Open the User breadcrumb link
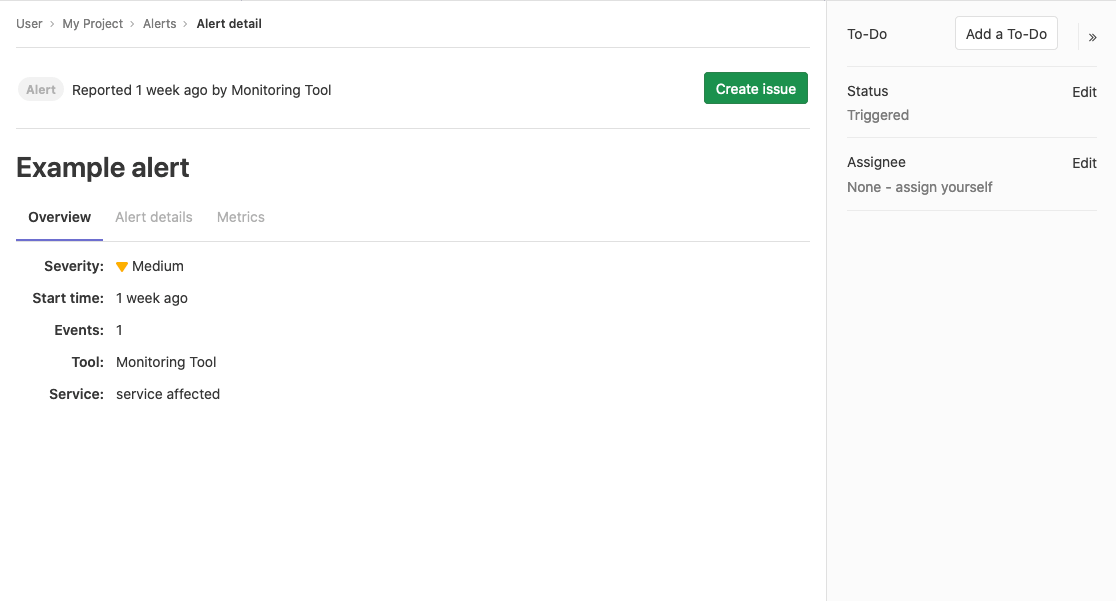 [x=29, y=23]
